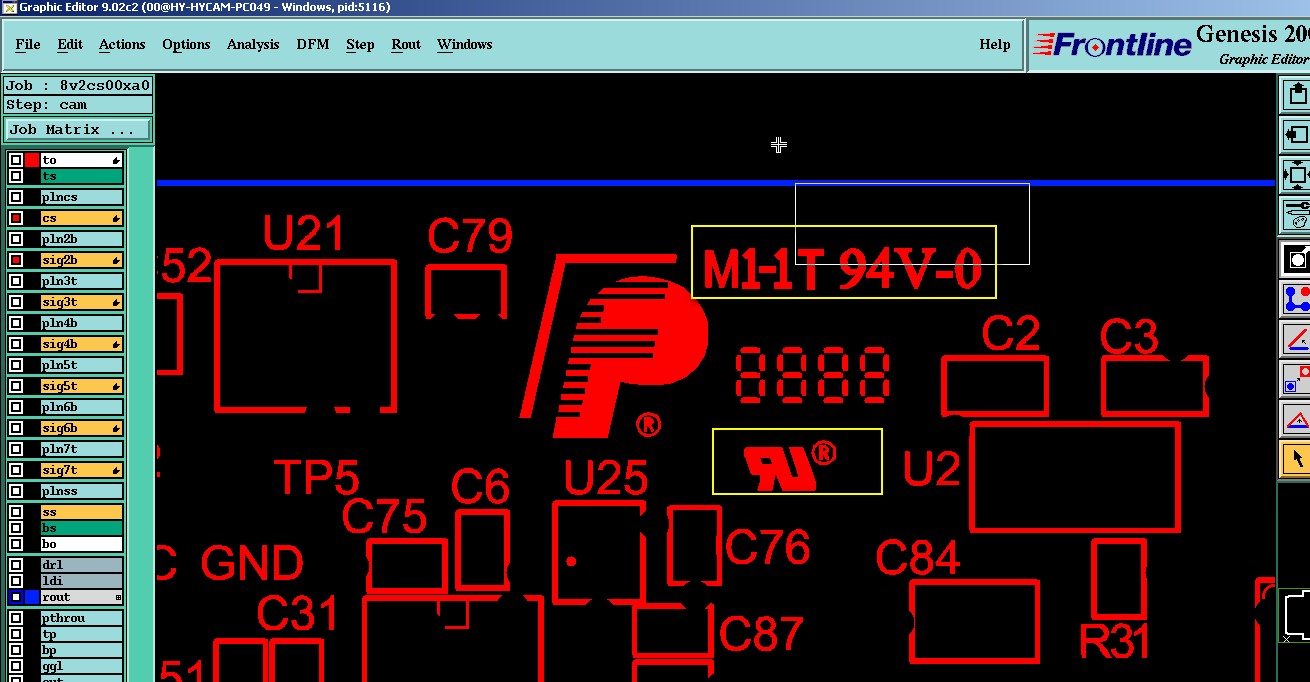Click the arrow icon on layer sig4b row
The height and width of the screenshot is (682, 1310).
(x=117, y=344)
